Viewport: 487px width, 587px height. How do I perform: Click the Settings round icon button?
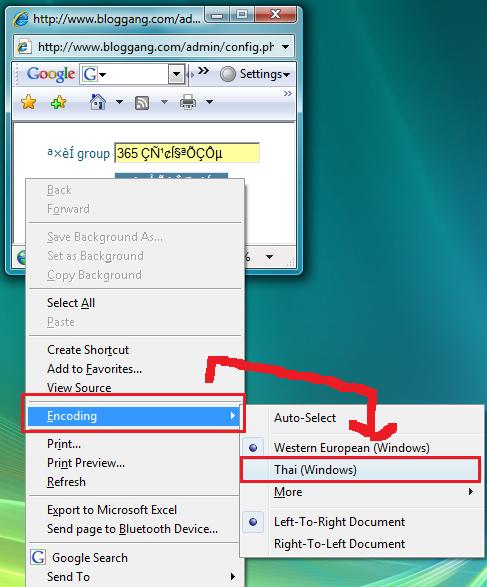click(x=228, y=74)
